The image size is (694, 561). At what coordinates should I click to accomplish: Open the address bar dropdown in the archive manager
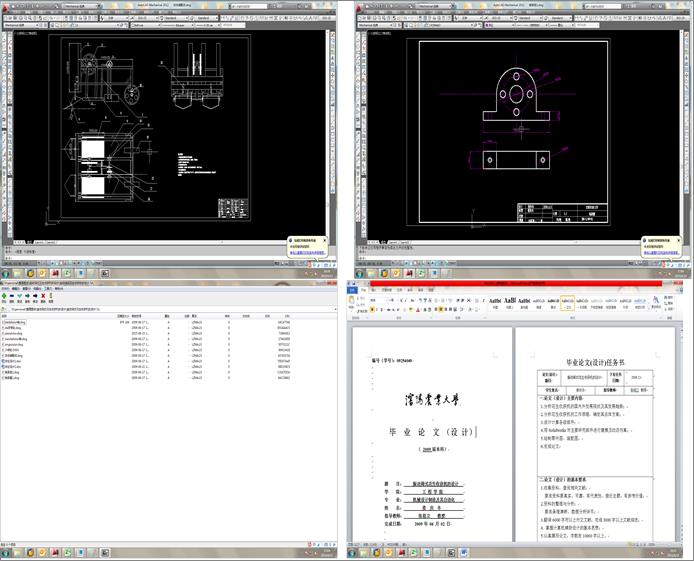pos(334,309)
